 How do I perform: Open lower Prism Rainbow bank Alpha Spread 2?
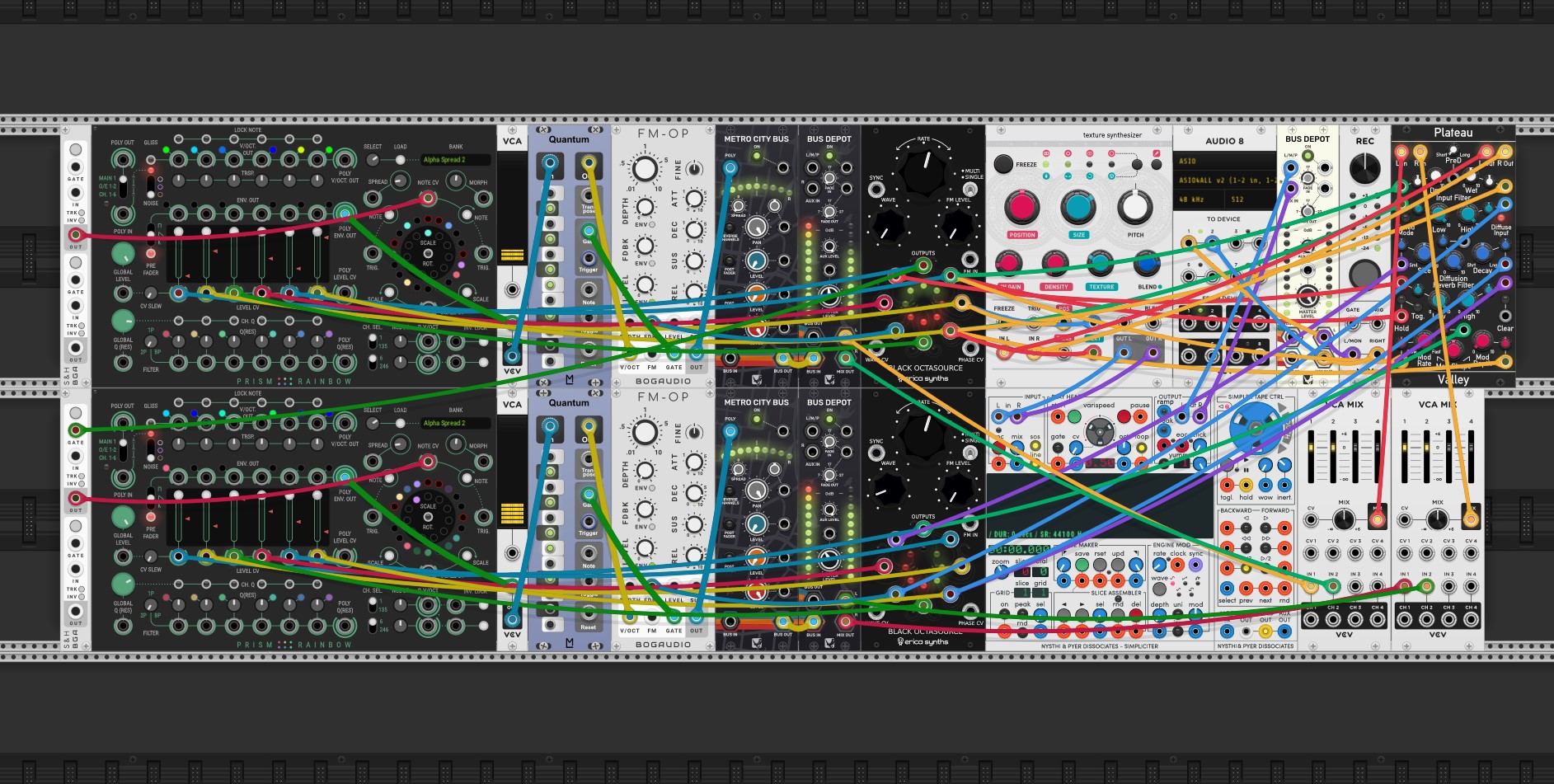(x=456, y=423)
